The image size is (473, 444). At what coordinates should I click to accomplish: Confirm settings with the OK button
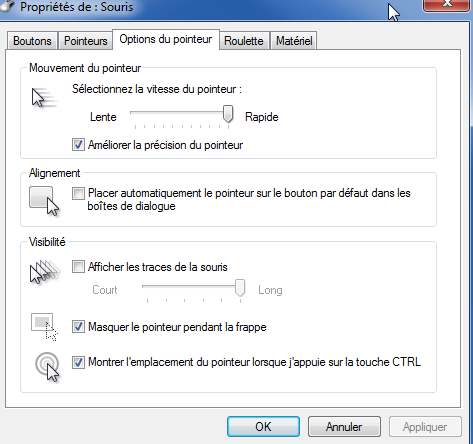pos(263,426)
